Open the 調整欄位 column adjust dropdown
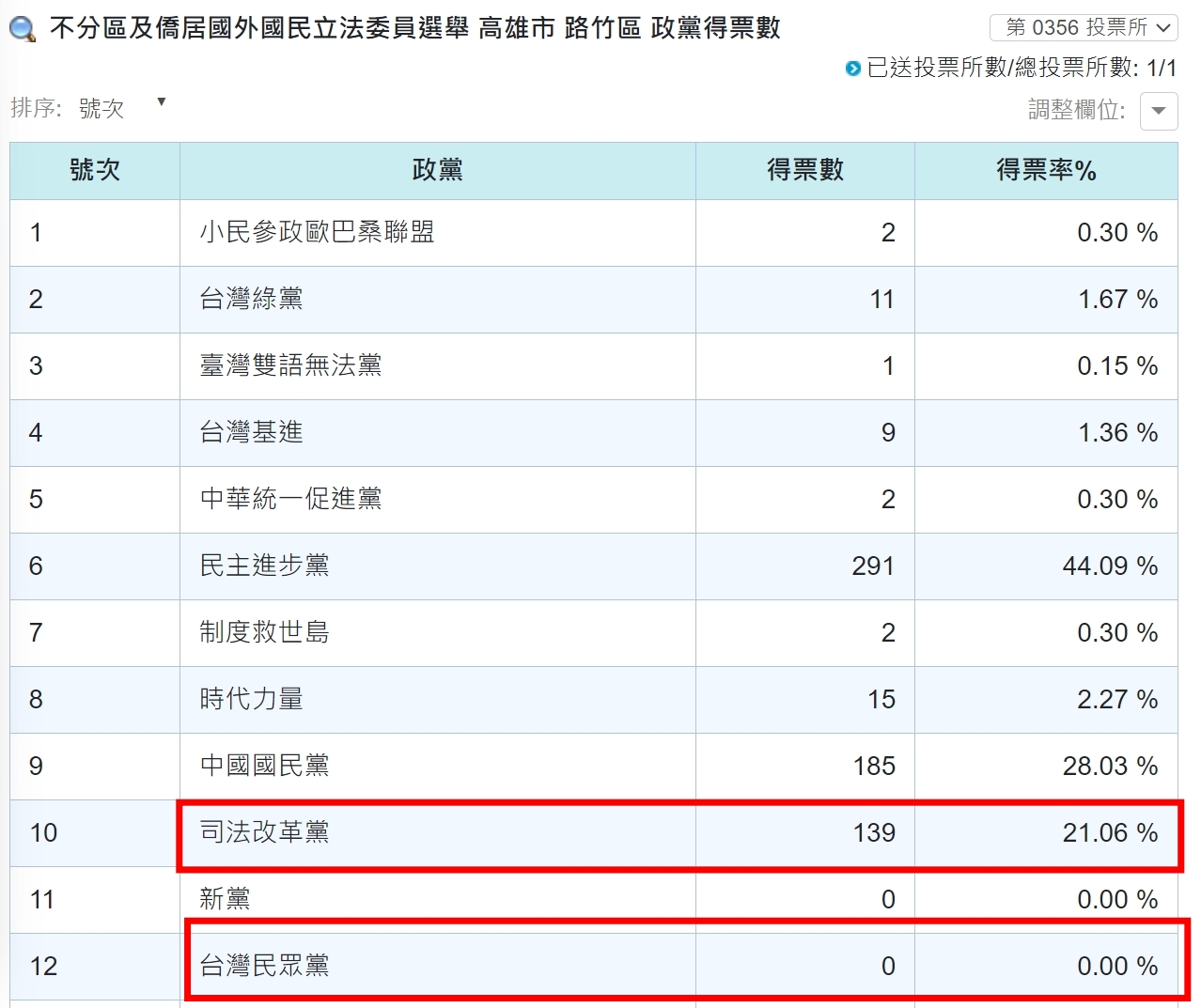The image size is (1201, 1008). [x=1159, y=110]
